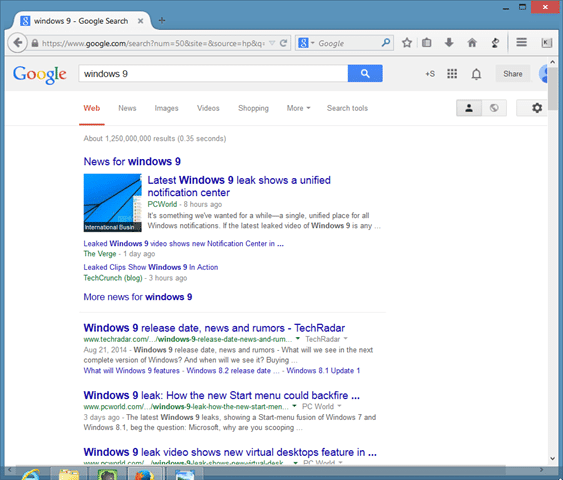Open Internet Explorer from the taskbar
The image size is (563, 480).
[x=31, y=475]
